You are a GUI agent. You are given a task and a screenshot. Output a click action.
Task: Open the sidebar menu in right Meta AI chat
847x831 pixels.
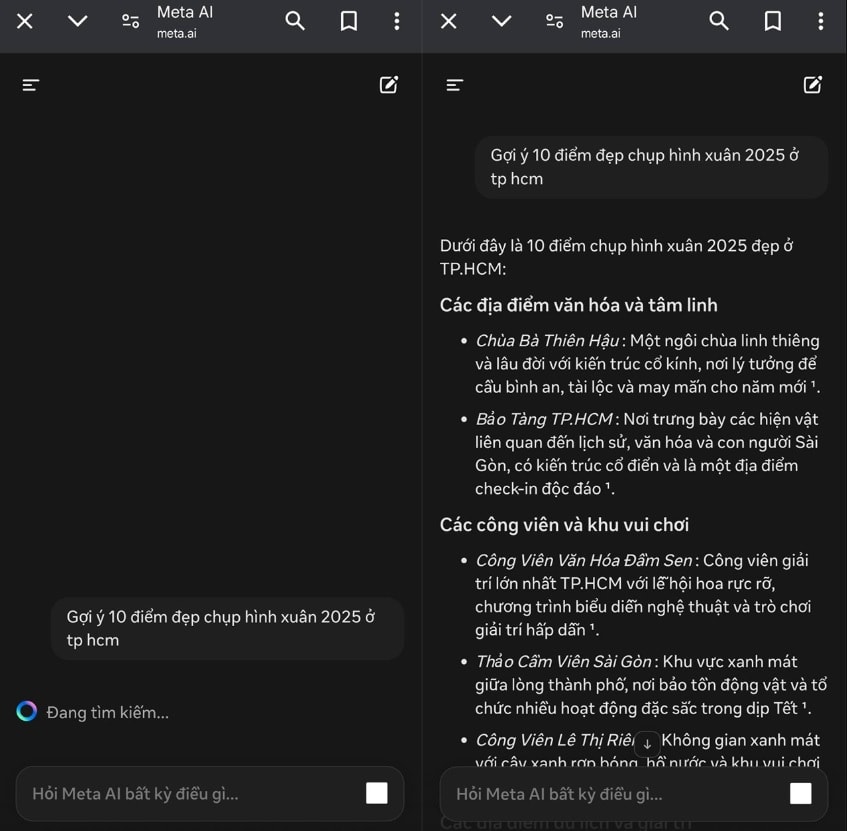coord(455,85)
